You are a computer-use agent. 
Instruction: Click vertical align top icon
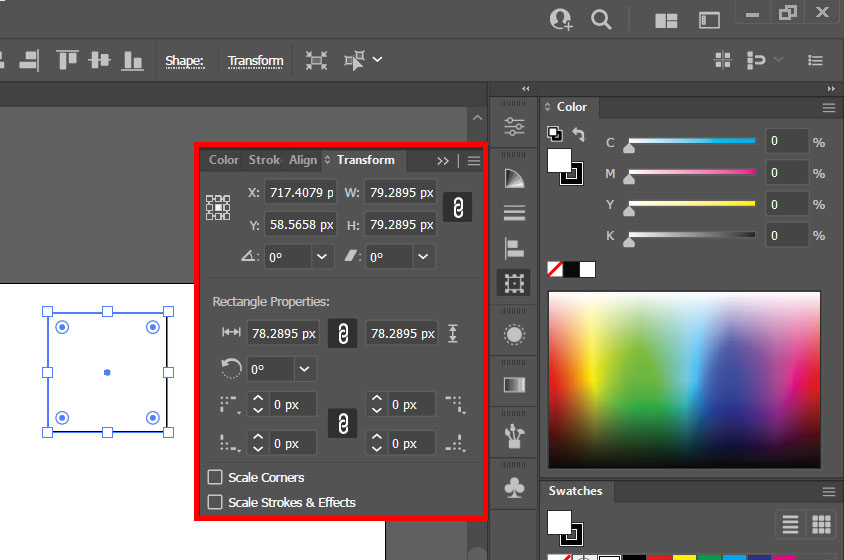pyautogui.click(x=67, y=60)
